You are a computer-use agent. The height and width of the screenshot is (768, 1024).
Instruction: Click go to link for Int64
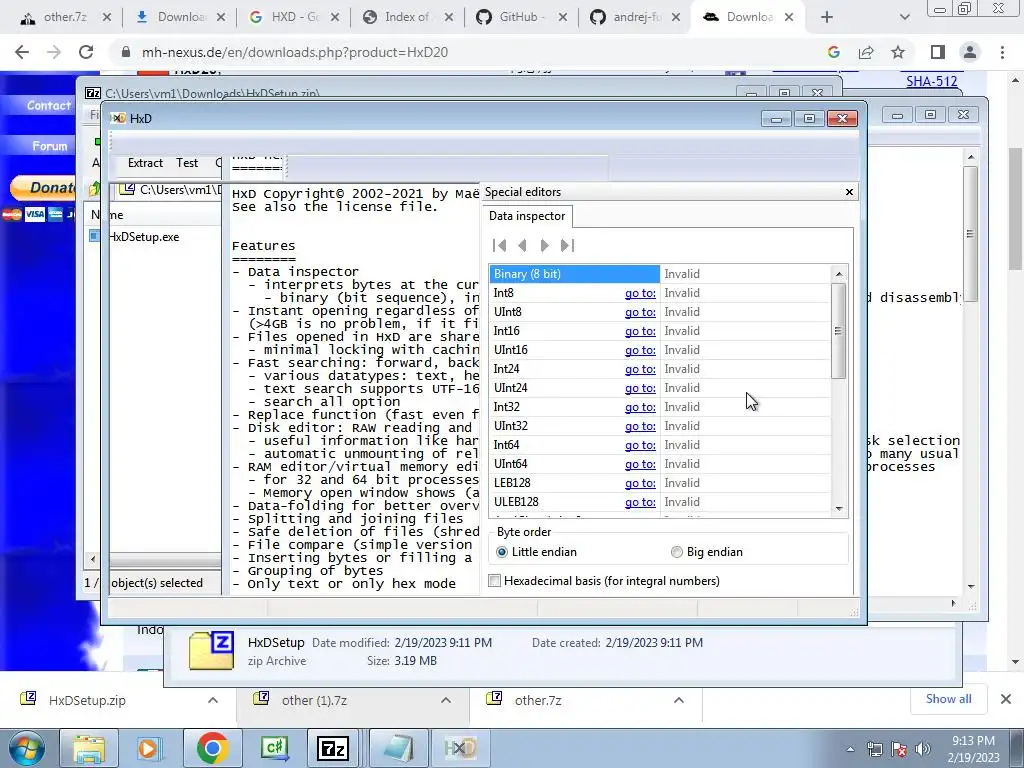point(640,445)
